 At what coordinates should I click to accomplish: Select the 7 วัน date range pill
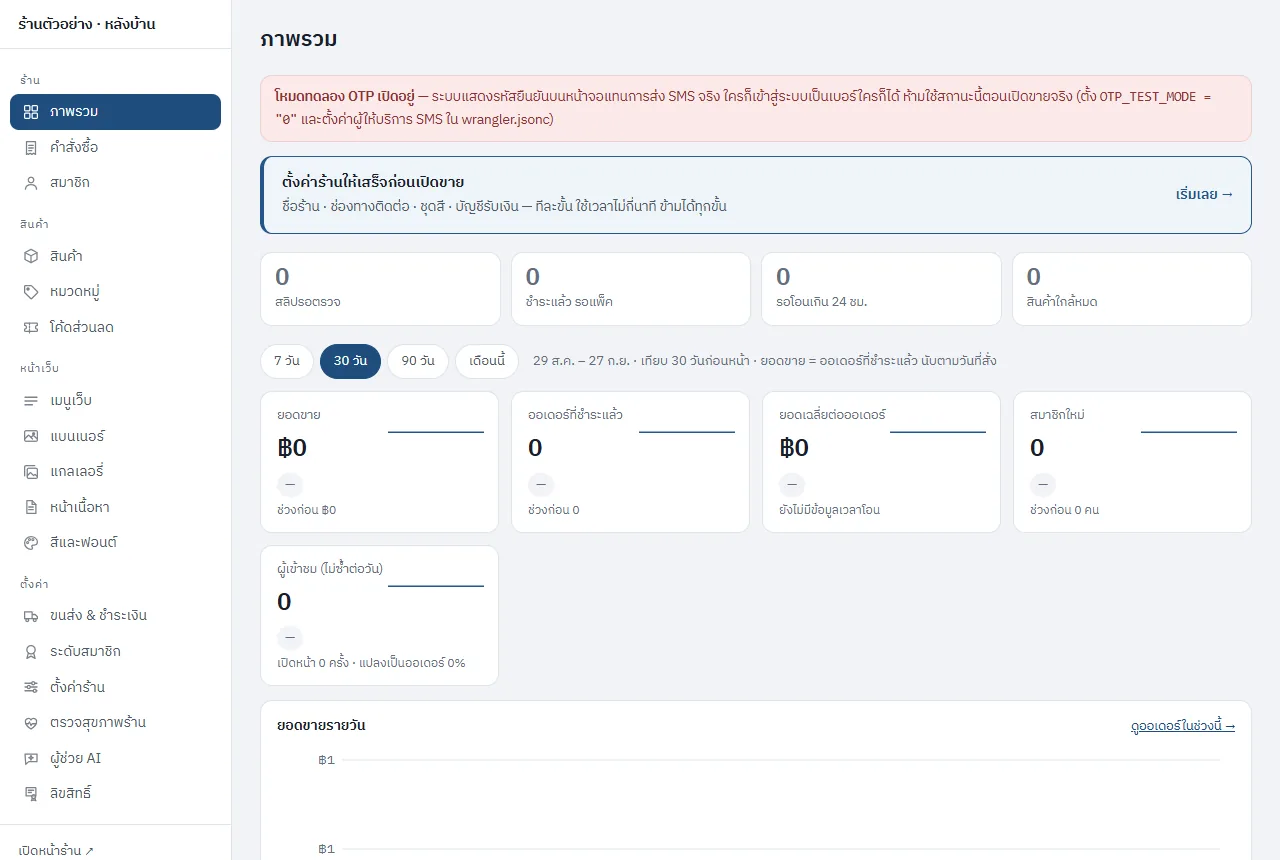(x=286, y=361)
